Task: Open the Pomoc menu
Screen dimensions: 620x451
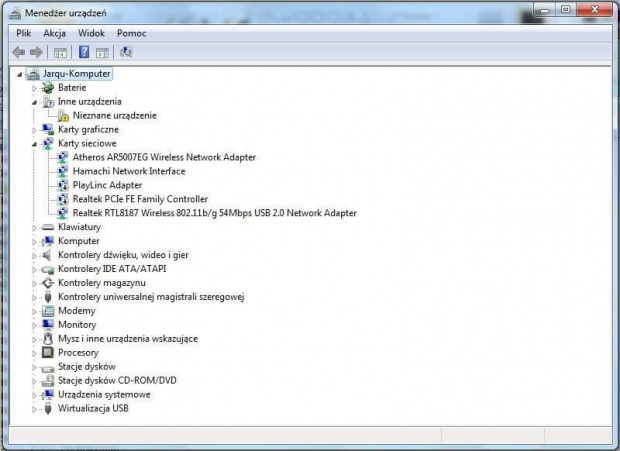Action: point(131,33)
